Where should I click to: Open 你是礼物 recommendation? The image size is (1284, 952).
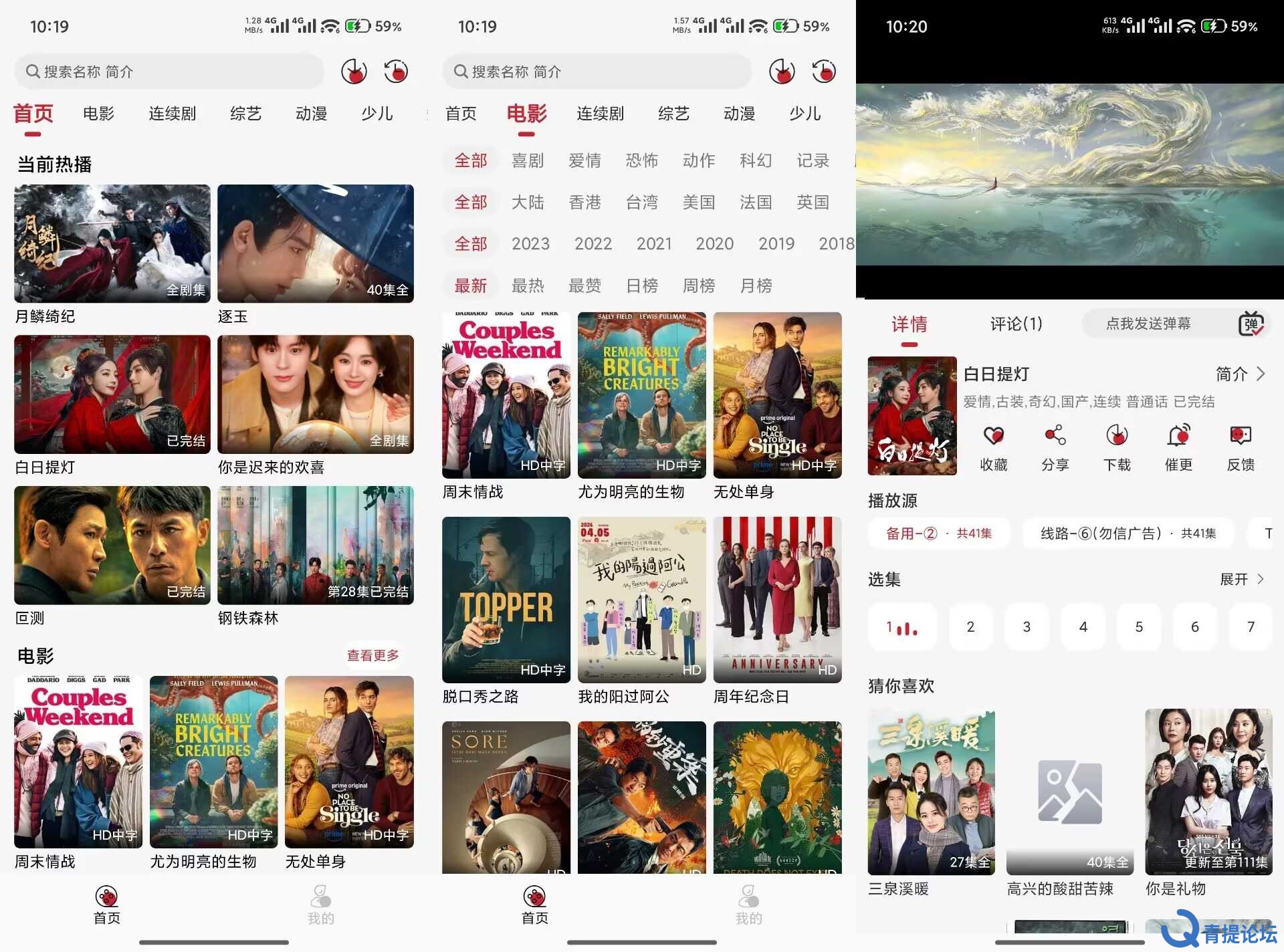[x=1208, y=792]
